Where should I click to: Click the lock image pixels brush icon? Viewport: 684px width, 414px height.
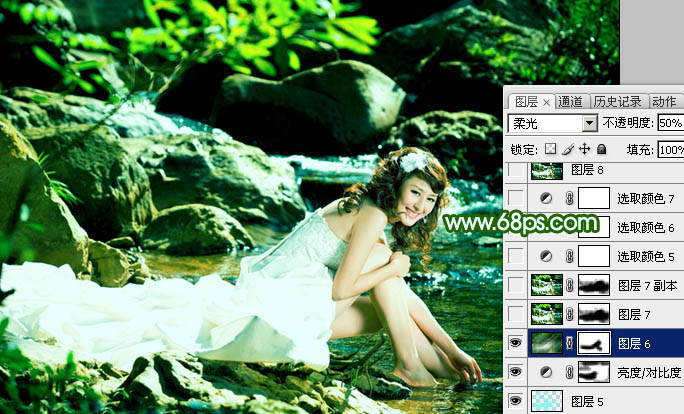pyautogui.click(x=566, y=149)
